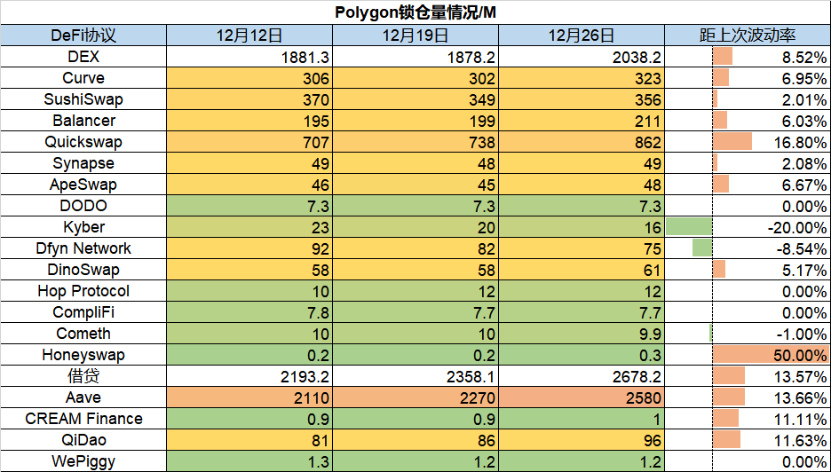The image size is (831, 473).
Task: Click the 'DinoSwap' protocol cell
Action: click(83, 269)
